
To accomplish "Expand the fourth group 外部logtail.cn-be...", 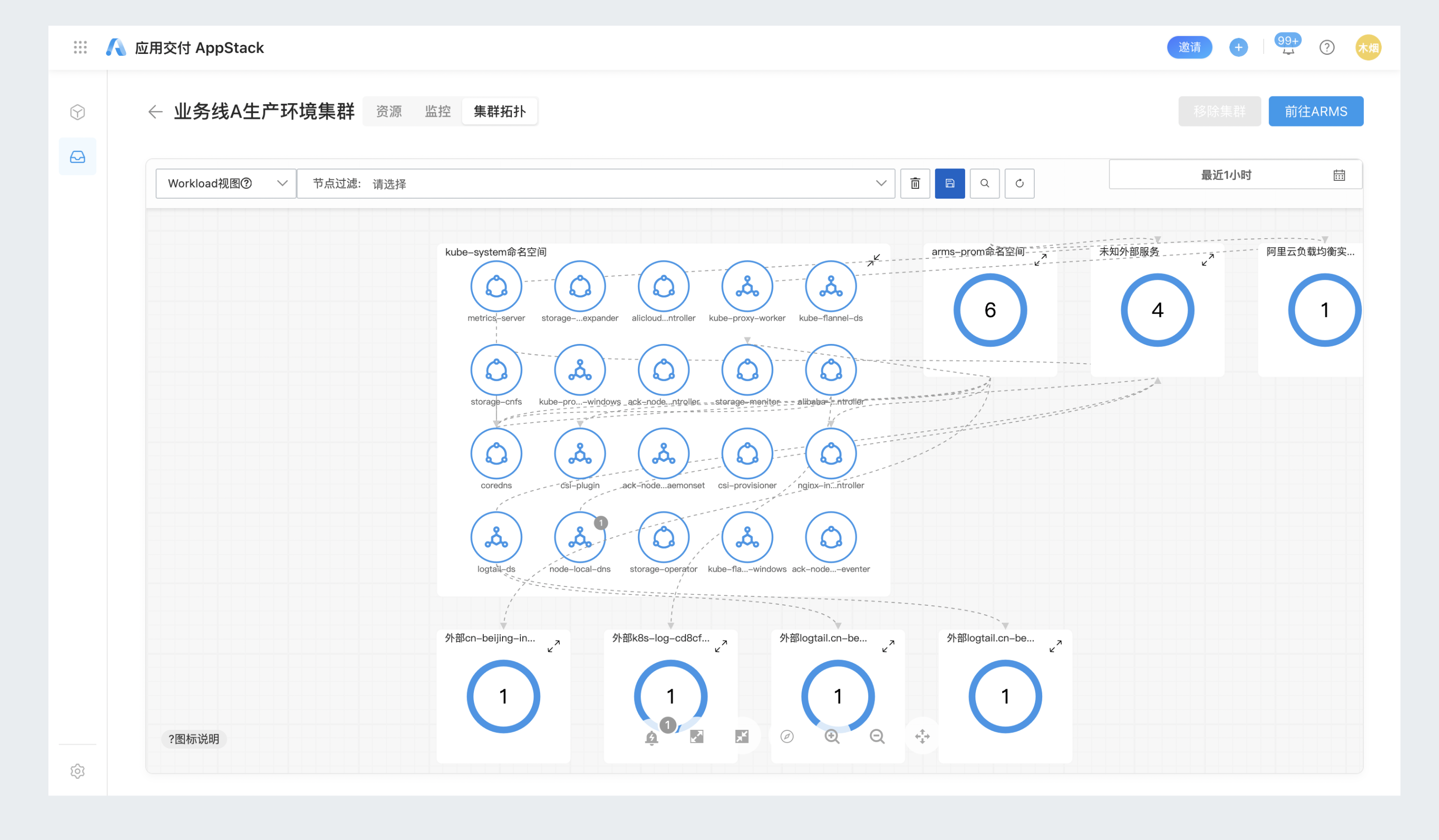I will pos(1055,646).
